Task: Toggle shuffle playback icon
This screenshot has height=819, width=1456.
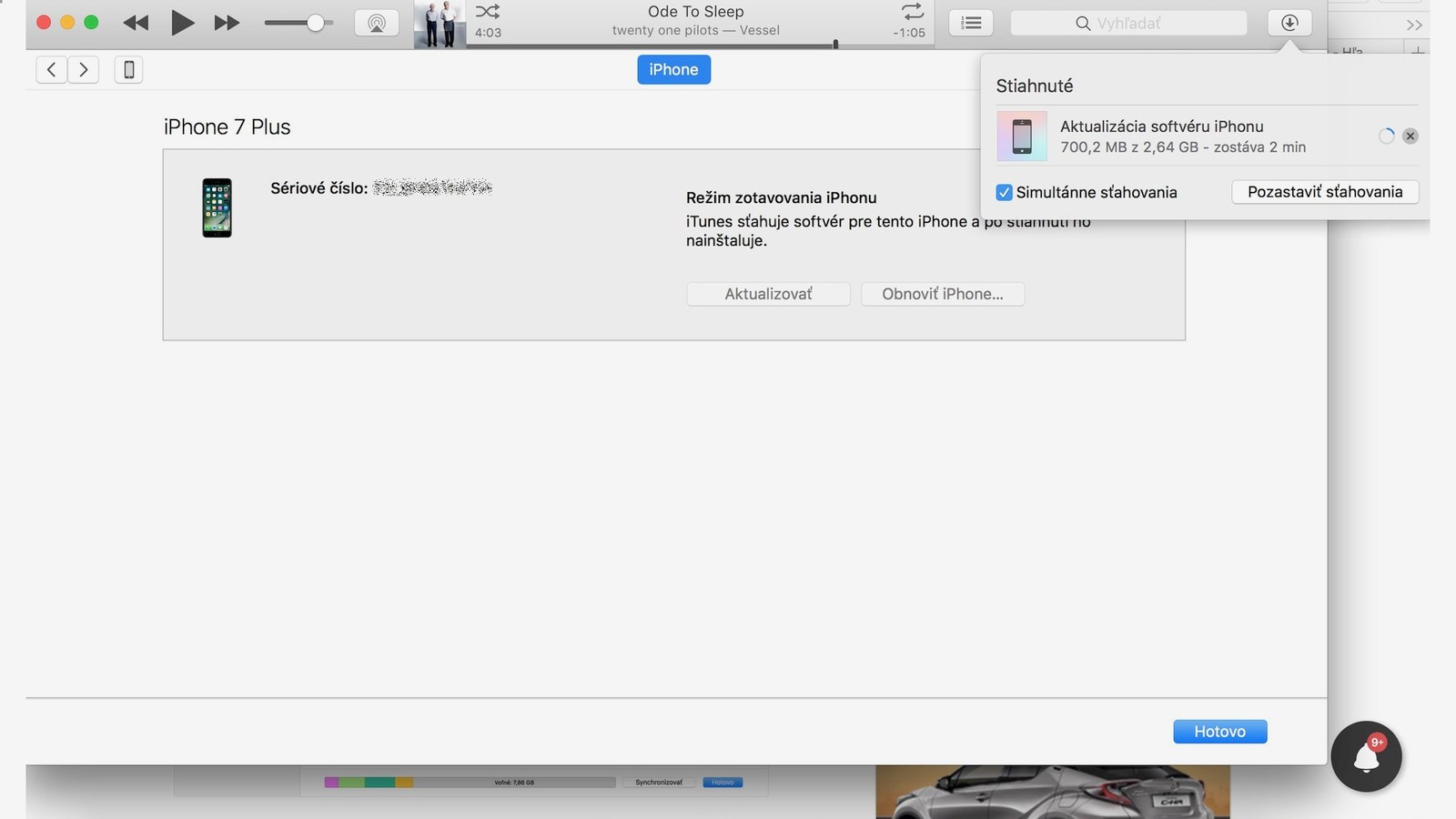Action: [x=488, y=12]
